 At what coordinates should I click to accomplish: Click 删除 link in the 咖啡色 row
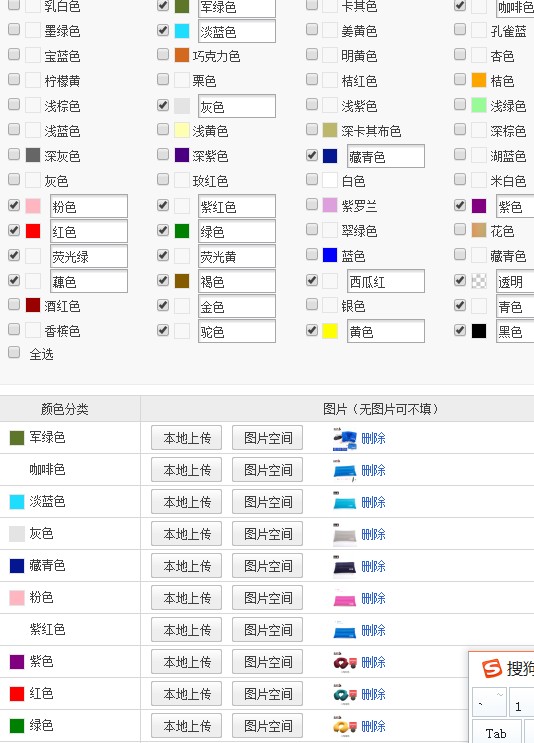click(373, 471)
